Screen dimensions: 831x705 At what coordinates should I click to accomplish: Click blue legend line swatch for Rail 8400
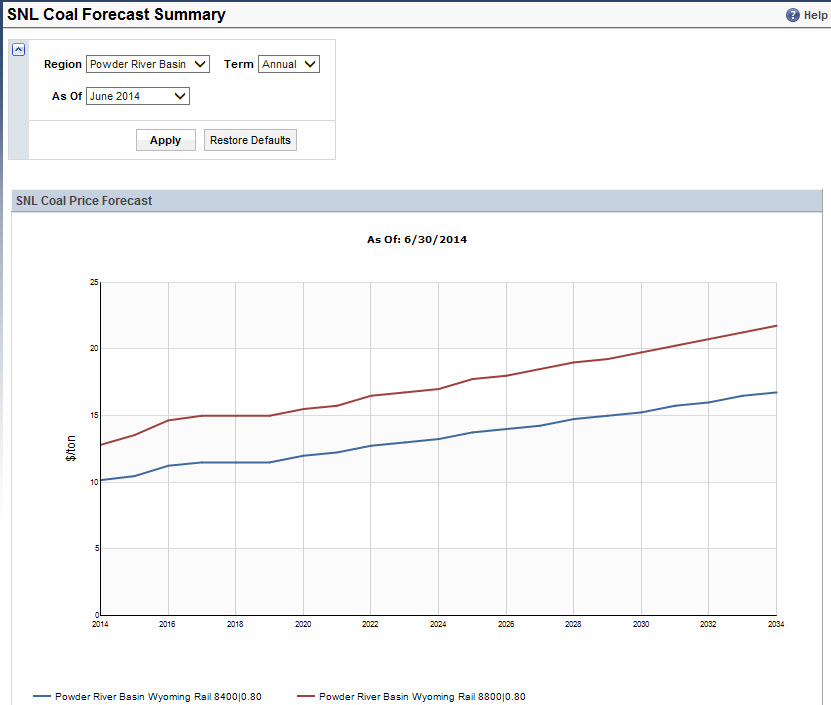tap(42, 696)
